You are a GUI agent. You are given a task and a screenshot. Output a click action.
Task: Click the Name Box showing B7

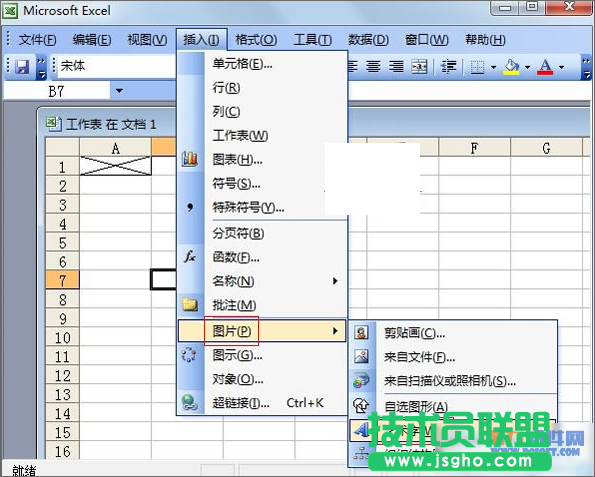[57, 91]
